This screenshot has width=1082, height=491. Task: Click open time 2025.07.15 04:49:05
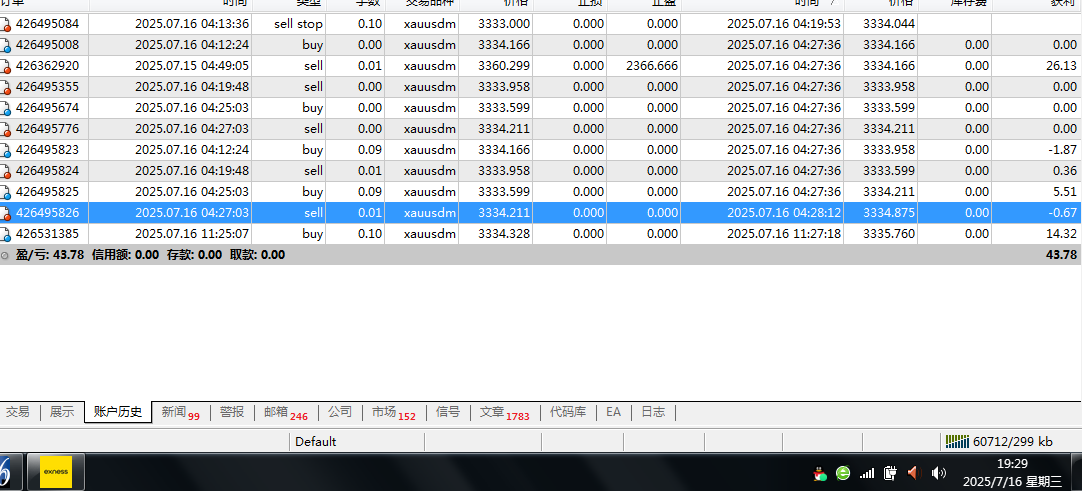pos(192,66)
